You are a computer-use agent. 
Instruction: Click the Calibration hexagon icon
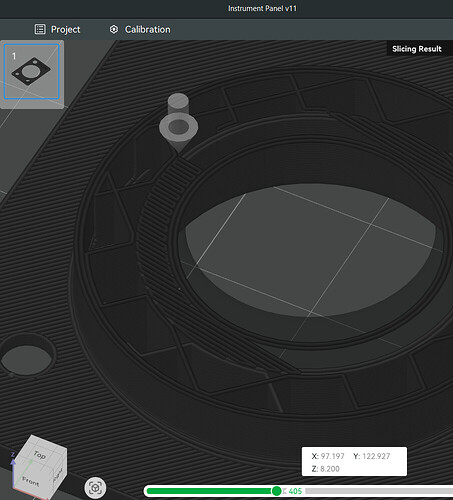click(x=114, y=29)
